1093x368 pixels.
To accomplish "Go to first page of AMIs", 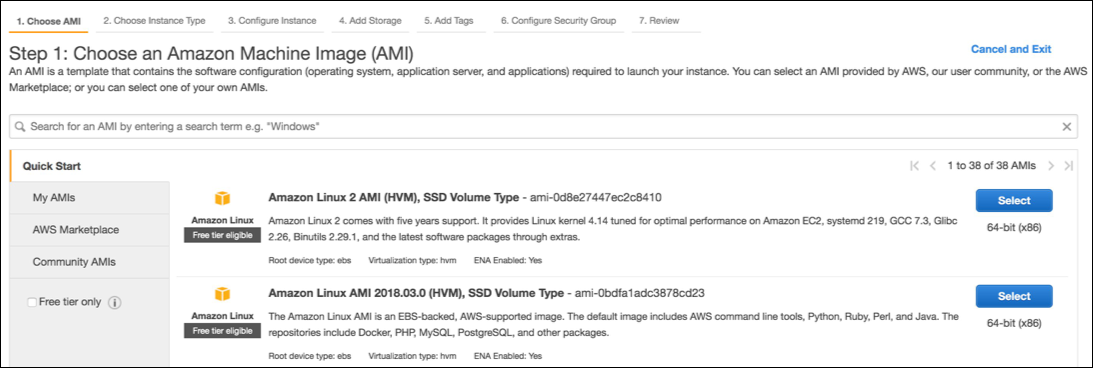I will (x=915, y=166).
